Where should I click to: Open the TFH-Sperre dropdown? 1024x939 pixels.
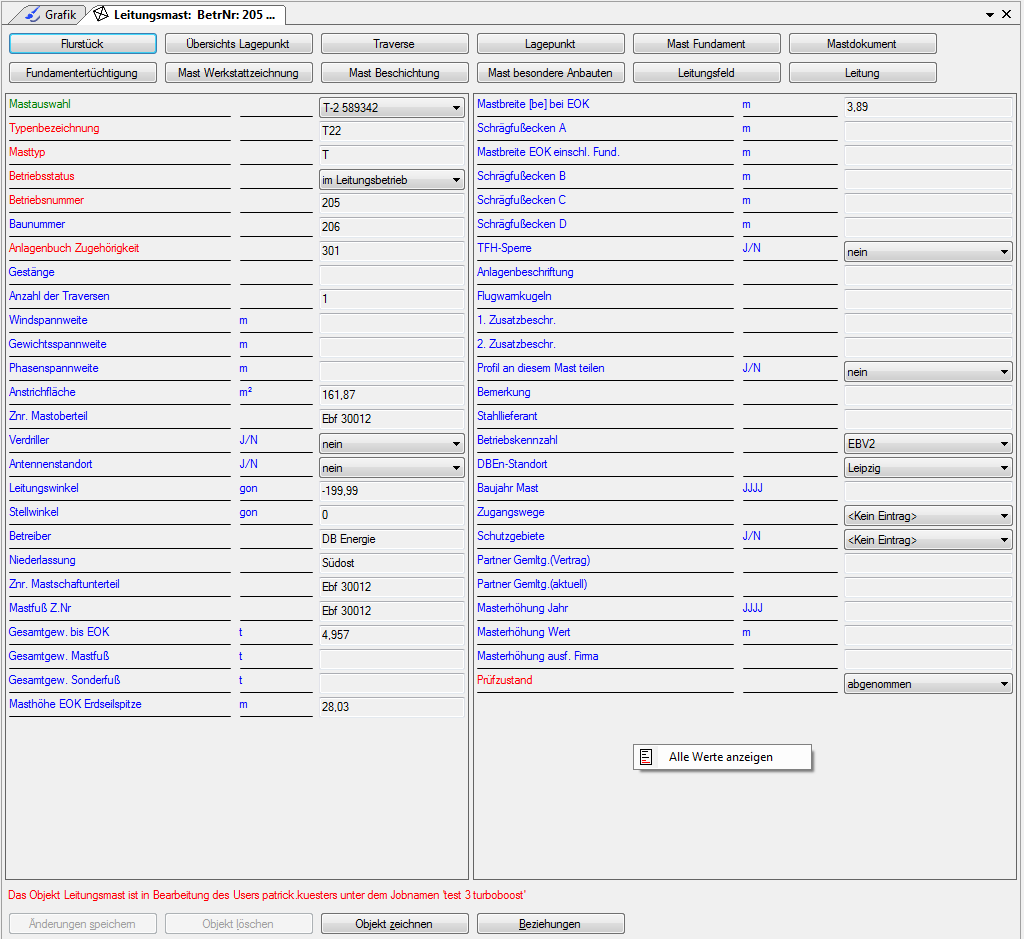tap(1004, 252)
